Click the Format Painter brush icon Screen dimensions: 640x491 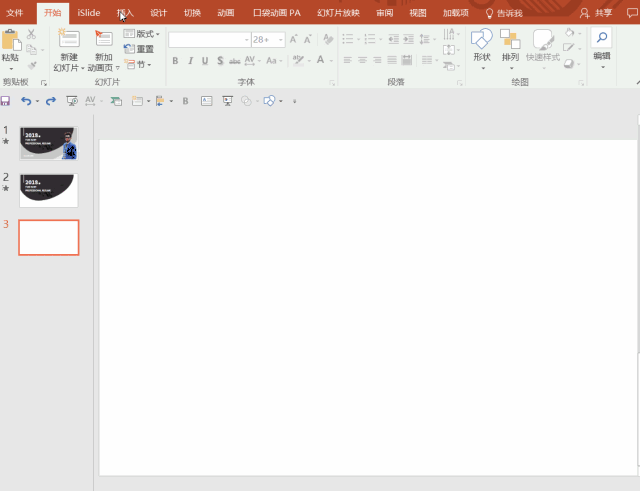point(32,65)
